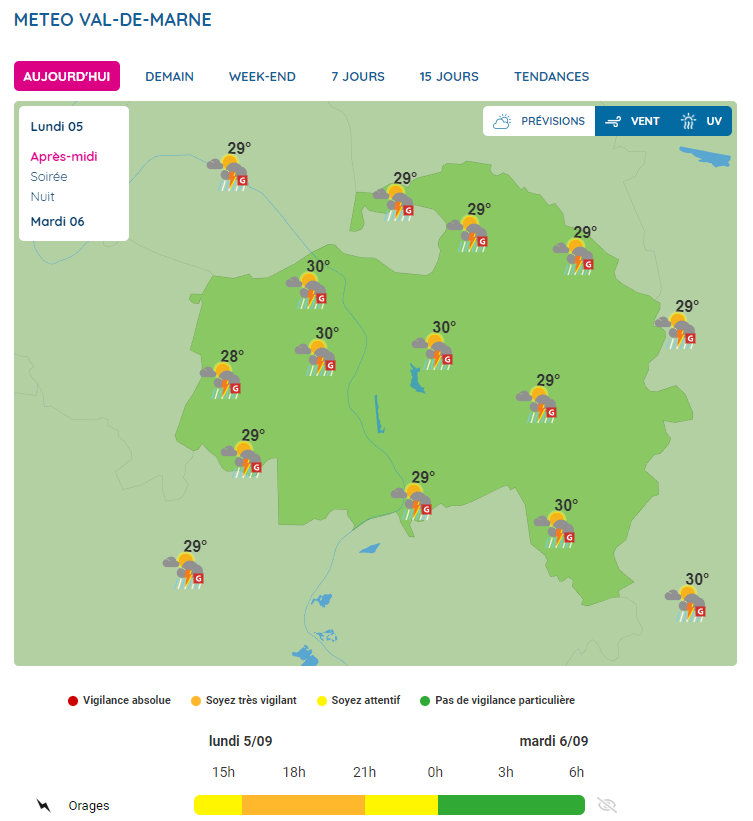Click the green Pas de vigilance particulière legend dot
The width and height of the screenshot is (753, 821).
425,701
